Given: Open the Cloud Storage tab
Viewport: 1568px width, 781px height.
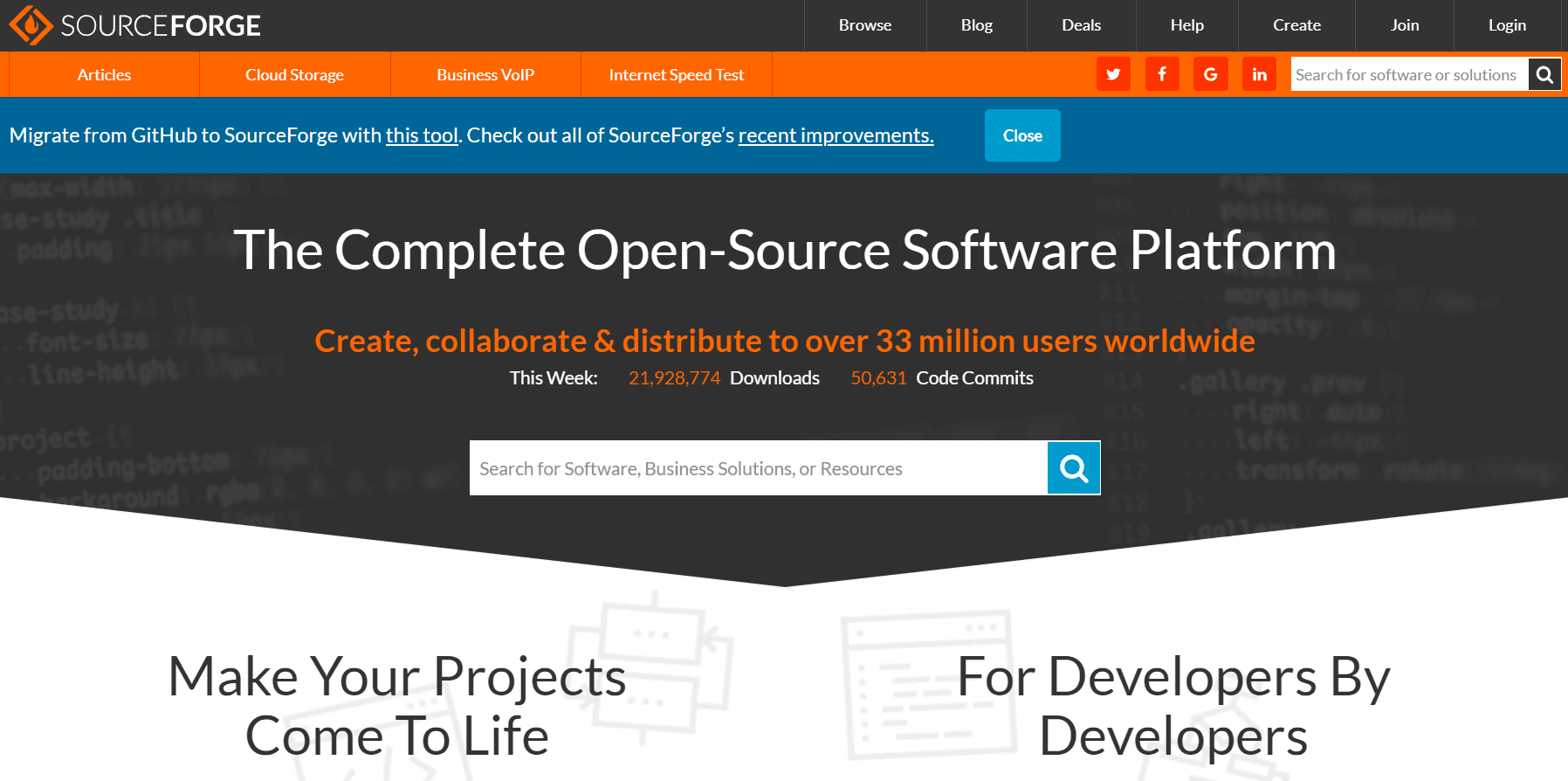Looking at the screenshot, I should pyautogui.click(x=295, y=74).
